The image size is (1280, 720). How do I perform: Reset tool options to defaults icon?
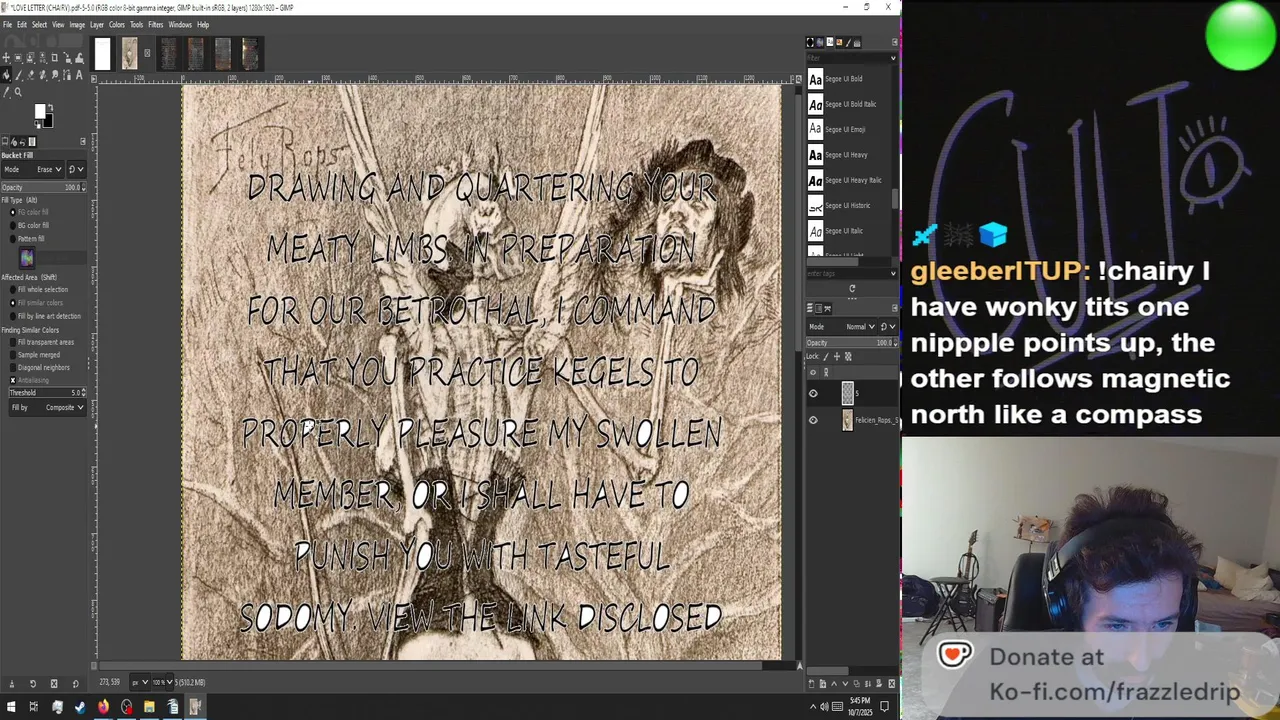[75, 684]
